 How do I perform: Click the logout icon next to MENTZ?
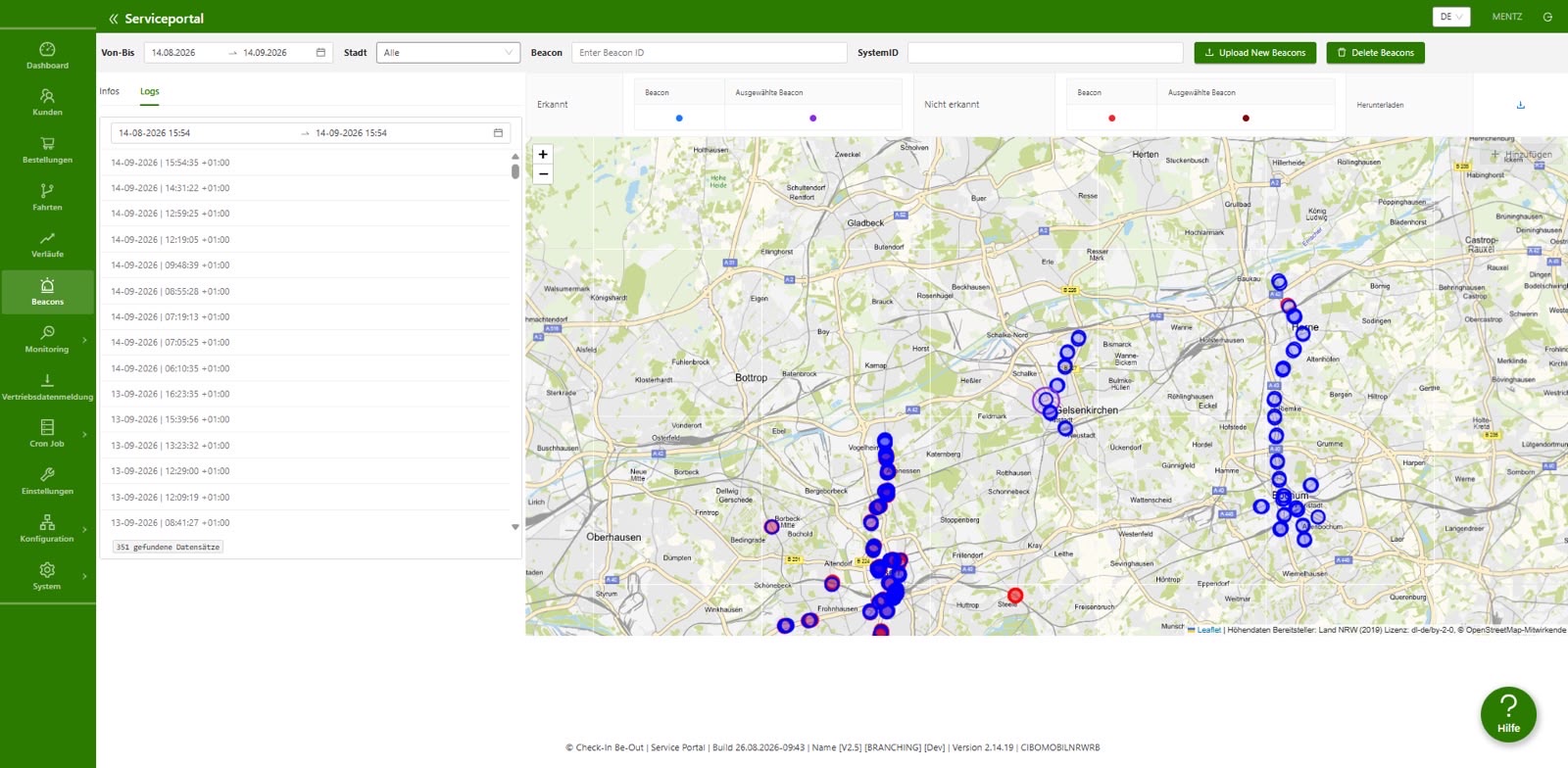(1547, 17)
